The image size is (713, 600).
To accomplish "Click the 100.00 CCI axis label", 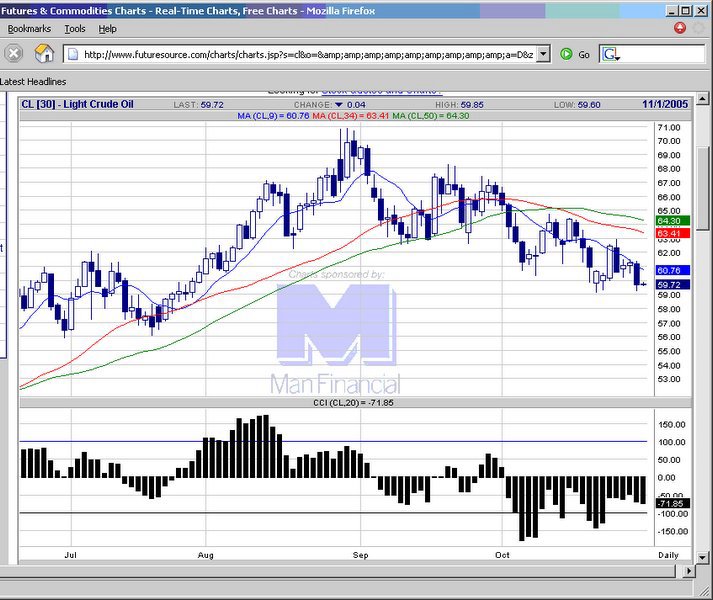I will click(x=672, y=442).
